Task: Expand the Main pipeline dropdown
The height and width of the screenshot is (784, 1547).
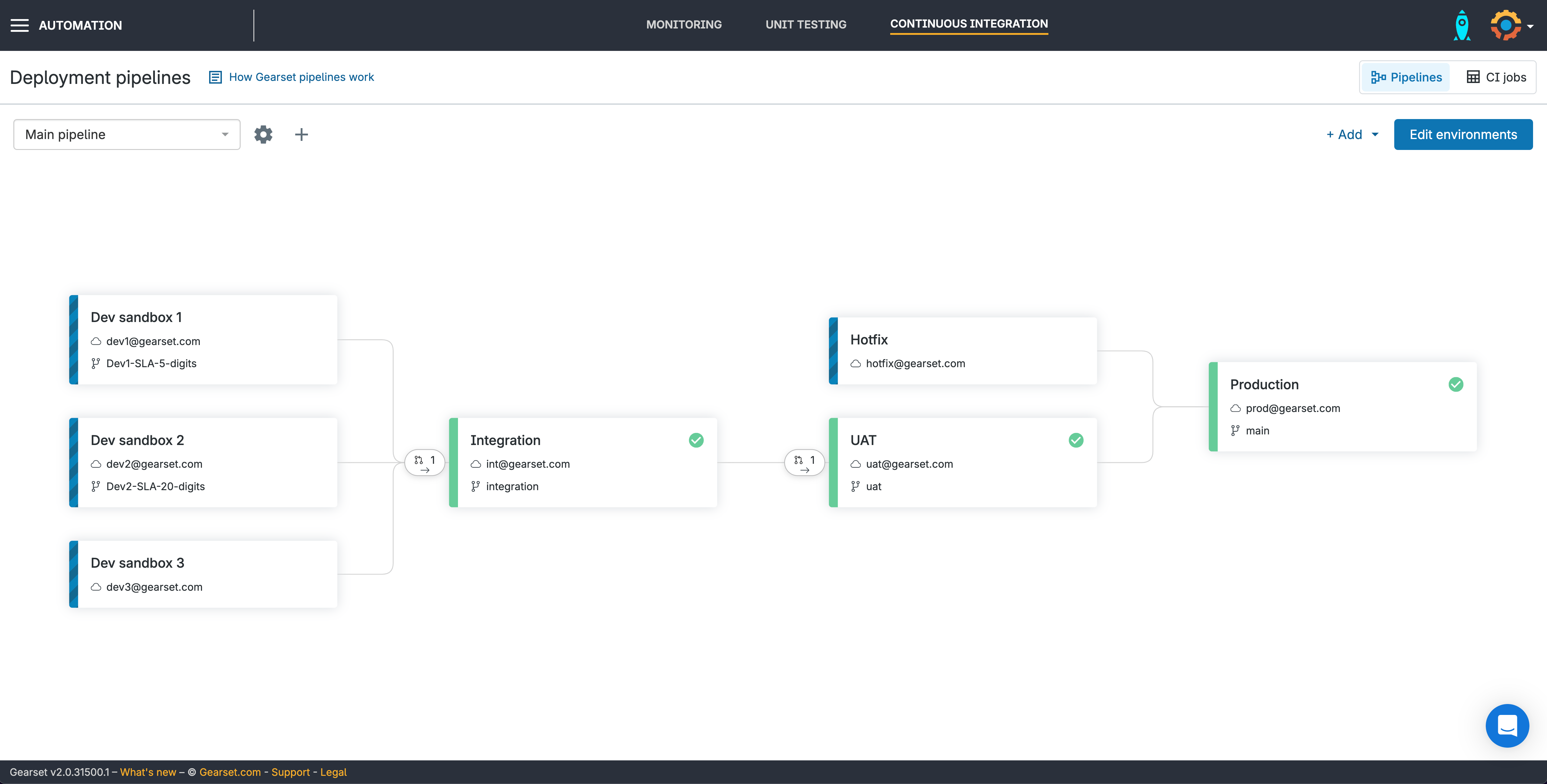Action: point(127,135)
